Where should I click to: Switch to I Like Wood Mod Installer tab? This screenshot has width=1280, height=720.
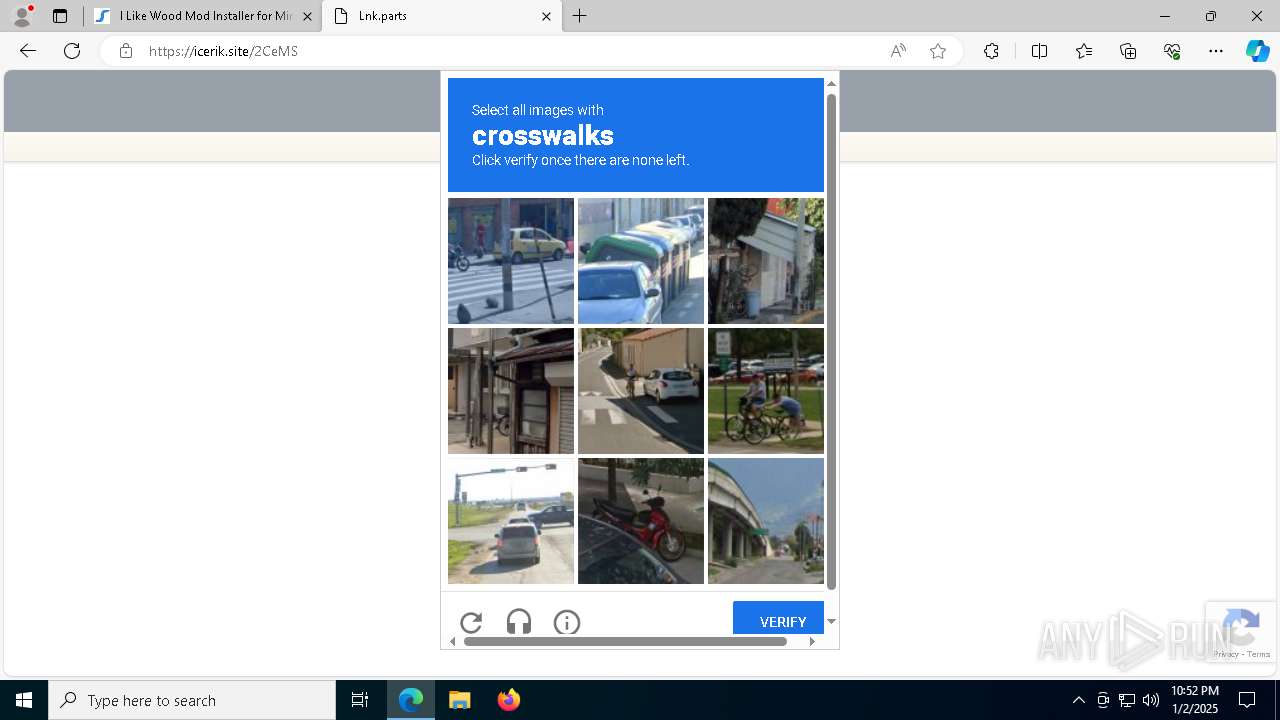tap(205, 16)
